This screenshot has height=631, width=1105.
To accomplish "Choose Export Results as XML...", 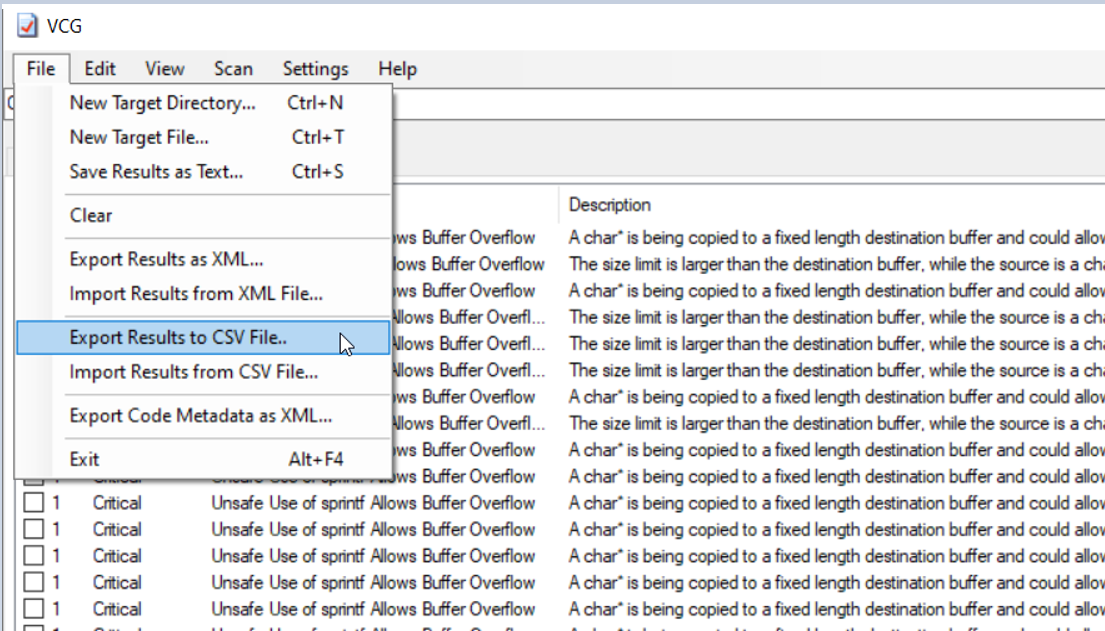I will (x=203, y=259).
